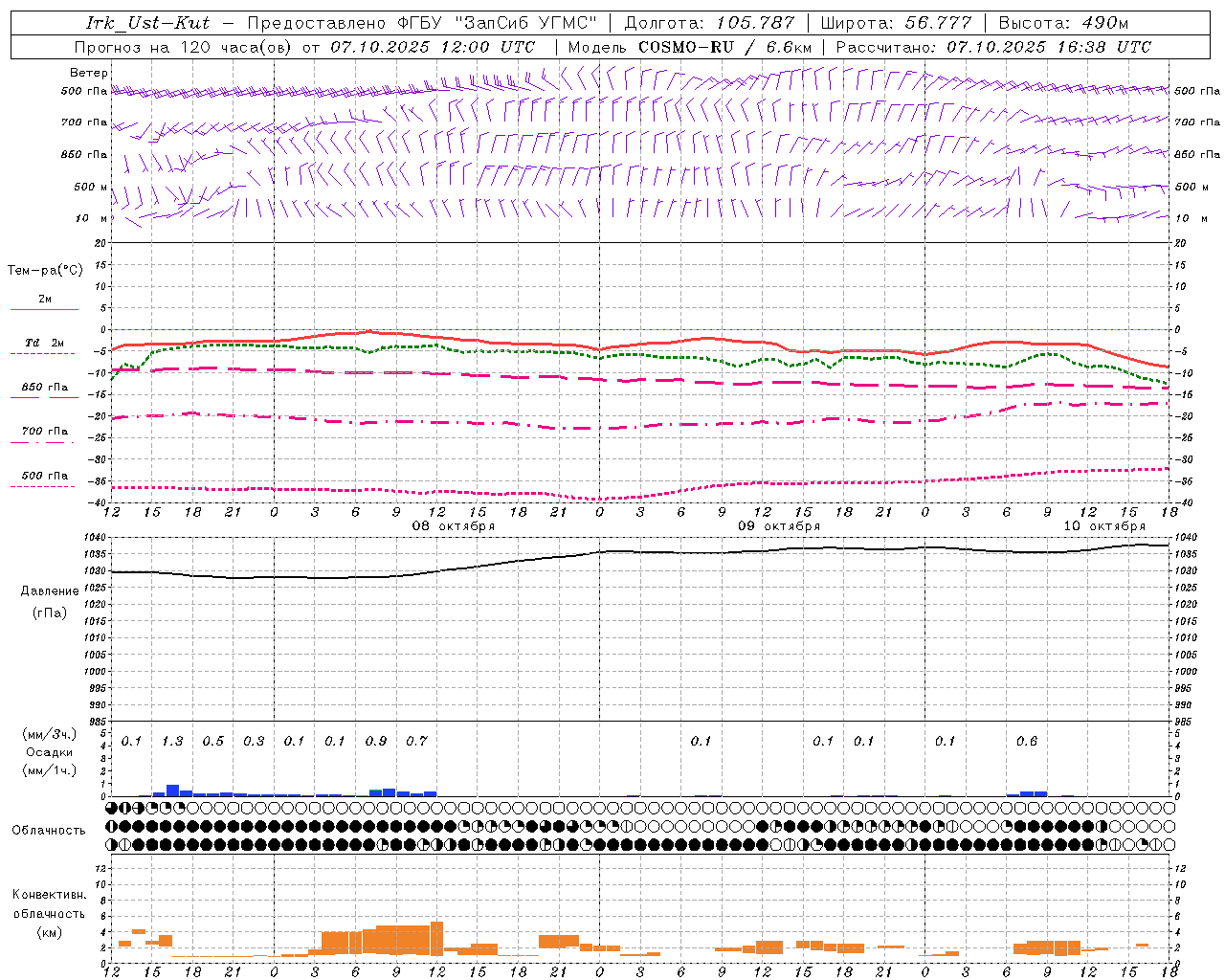Click the '08 октября' date label
Image resolution: width=1225 pixels, height=980 pixels.
[x=454, y=526]
